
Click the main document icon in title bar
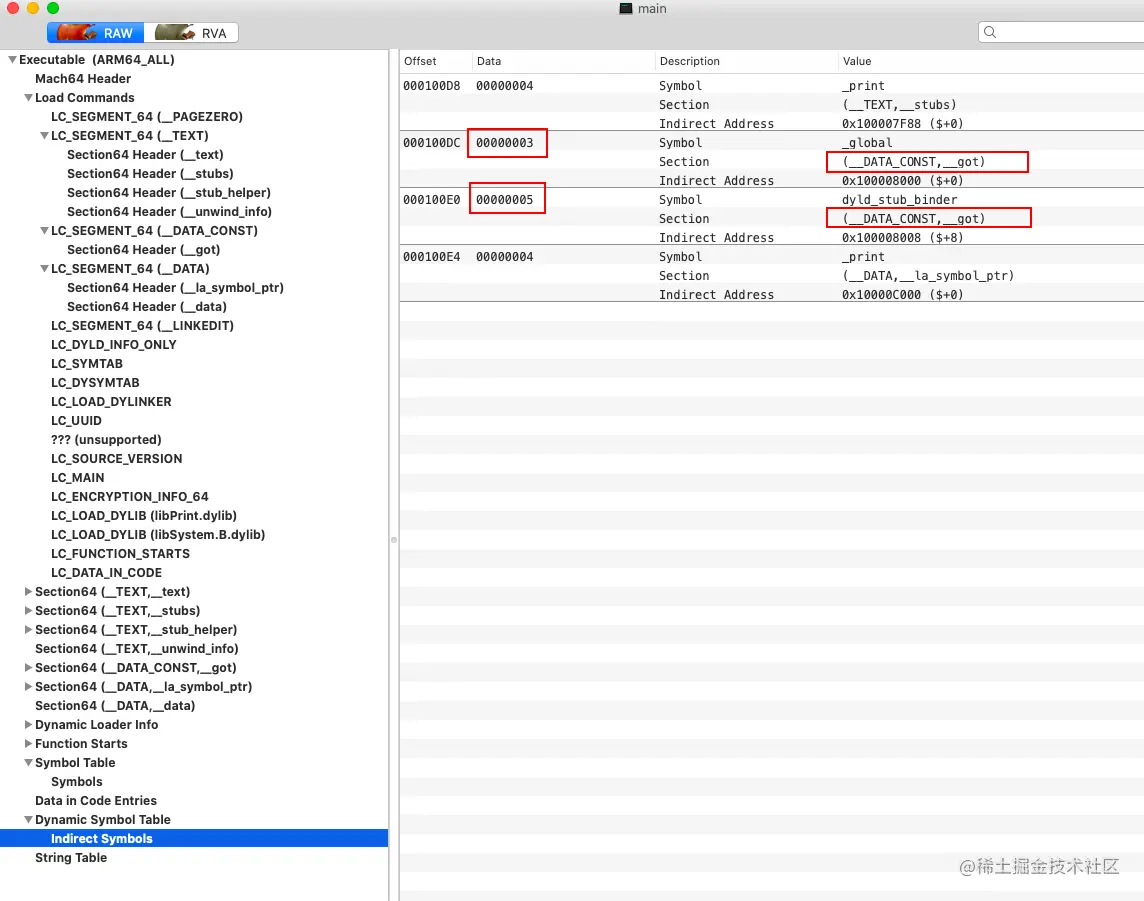tap(625, 9)
